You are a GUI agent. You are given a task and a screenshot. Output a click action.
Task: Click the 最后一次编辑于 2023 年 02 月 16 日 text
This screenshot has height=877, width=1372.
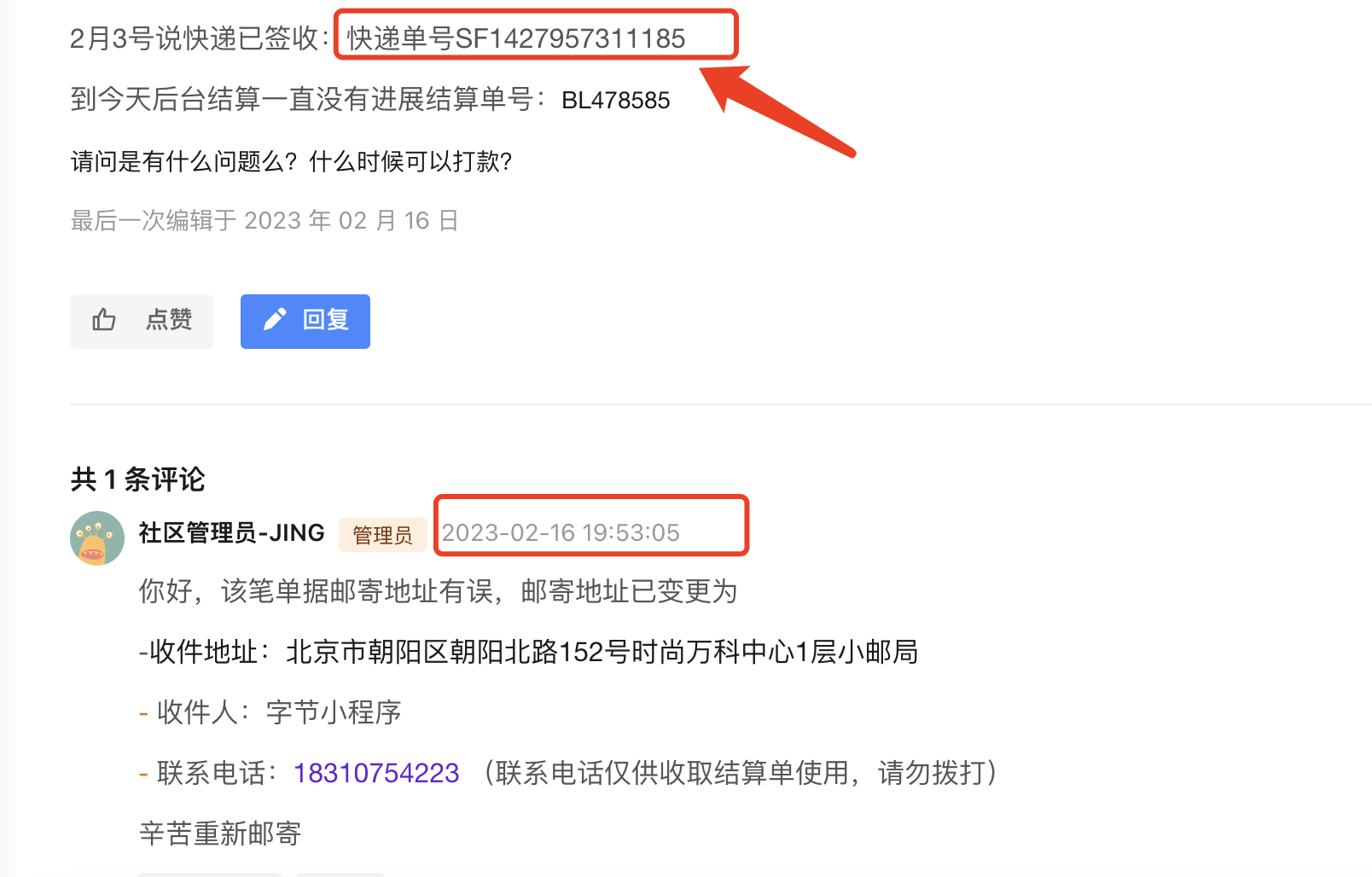pos(265,221)
